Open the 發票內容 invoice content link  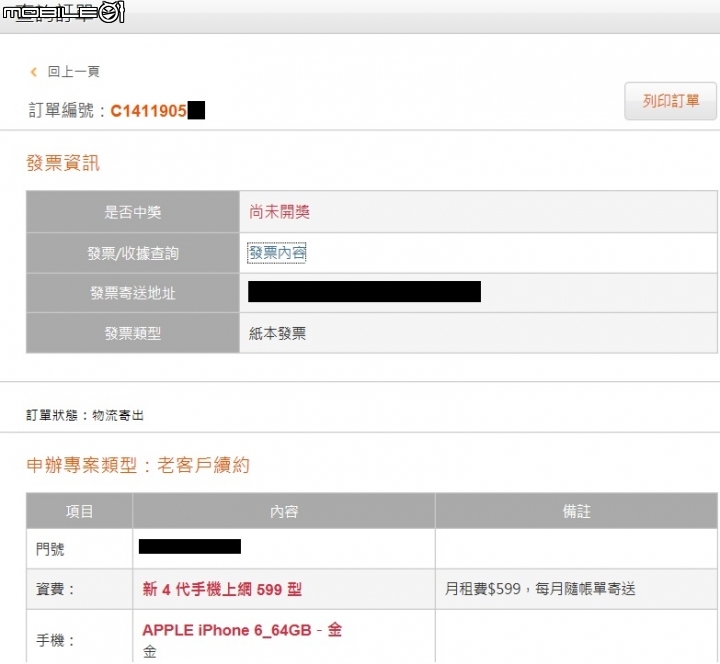point(277,253)
